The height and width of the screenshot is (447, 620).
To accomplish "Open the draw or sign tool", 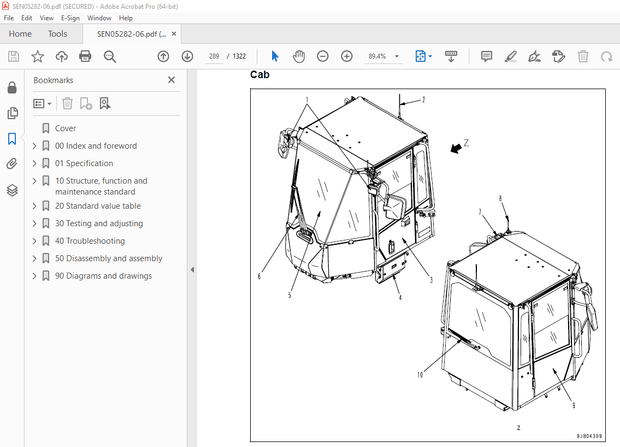I will pos(535,57).
